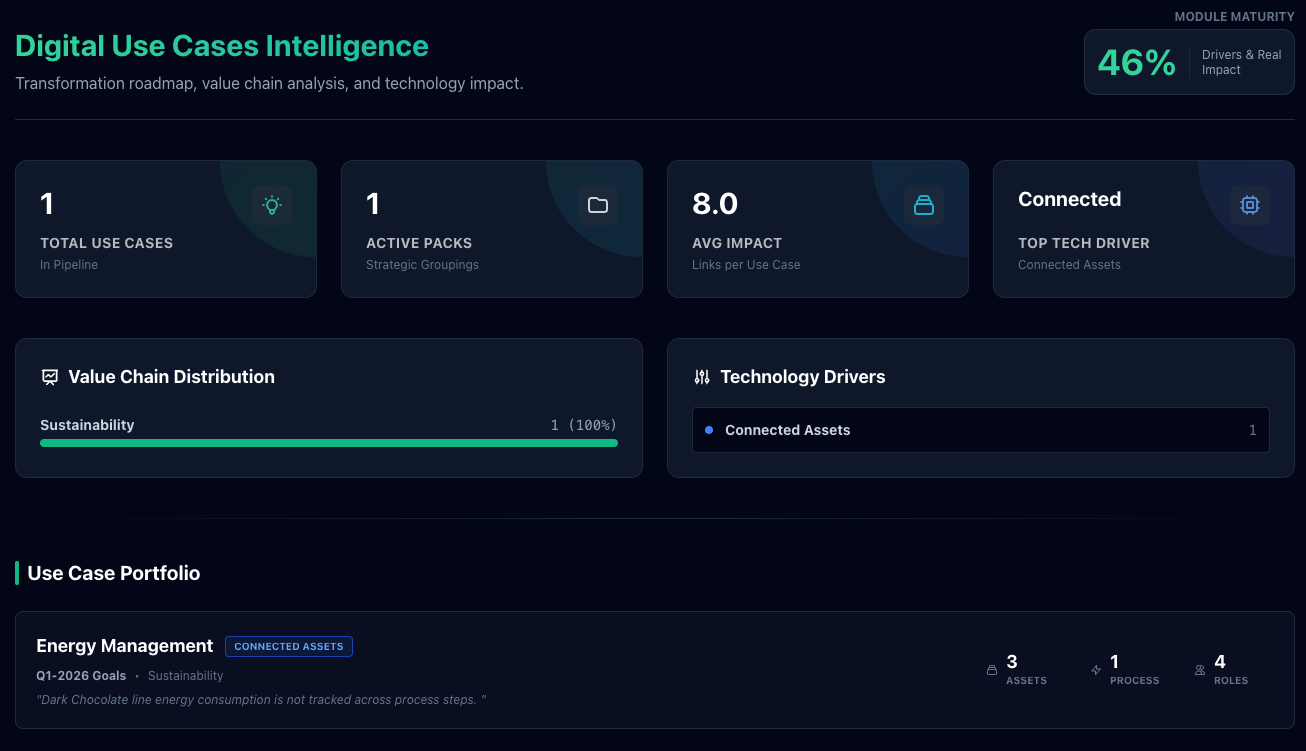Click the Dark Chocolate line quote text
Image resolution: width=1306 pixels, height=751 pixels.
261,699
